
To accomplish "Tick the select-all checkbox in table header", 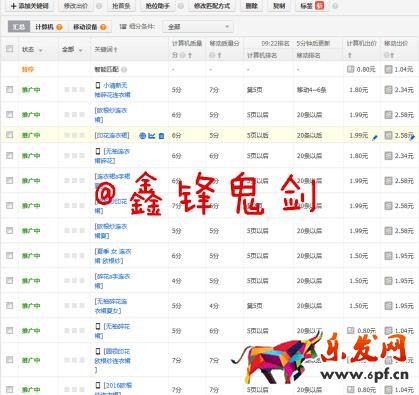I will coord(10,49).
